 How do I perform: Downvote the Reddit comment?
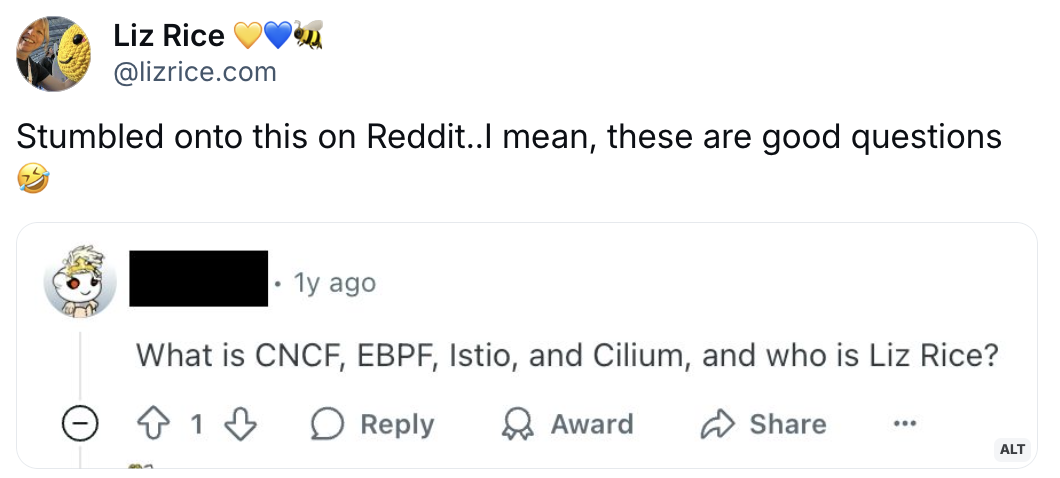click(x=241, y=424)
